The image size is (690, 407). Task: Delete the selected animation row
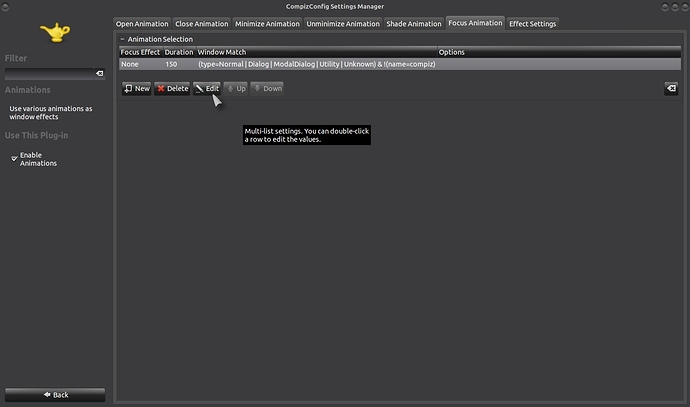[172, 88]
